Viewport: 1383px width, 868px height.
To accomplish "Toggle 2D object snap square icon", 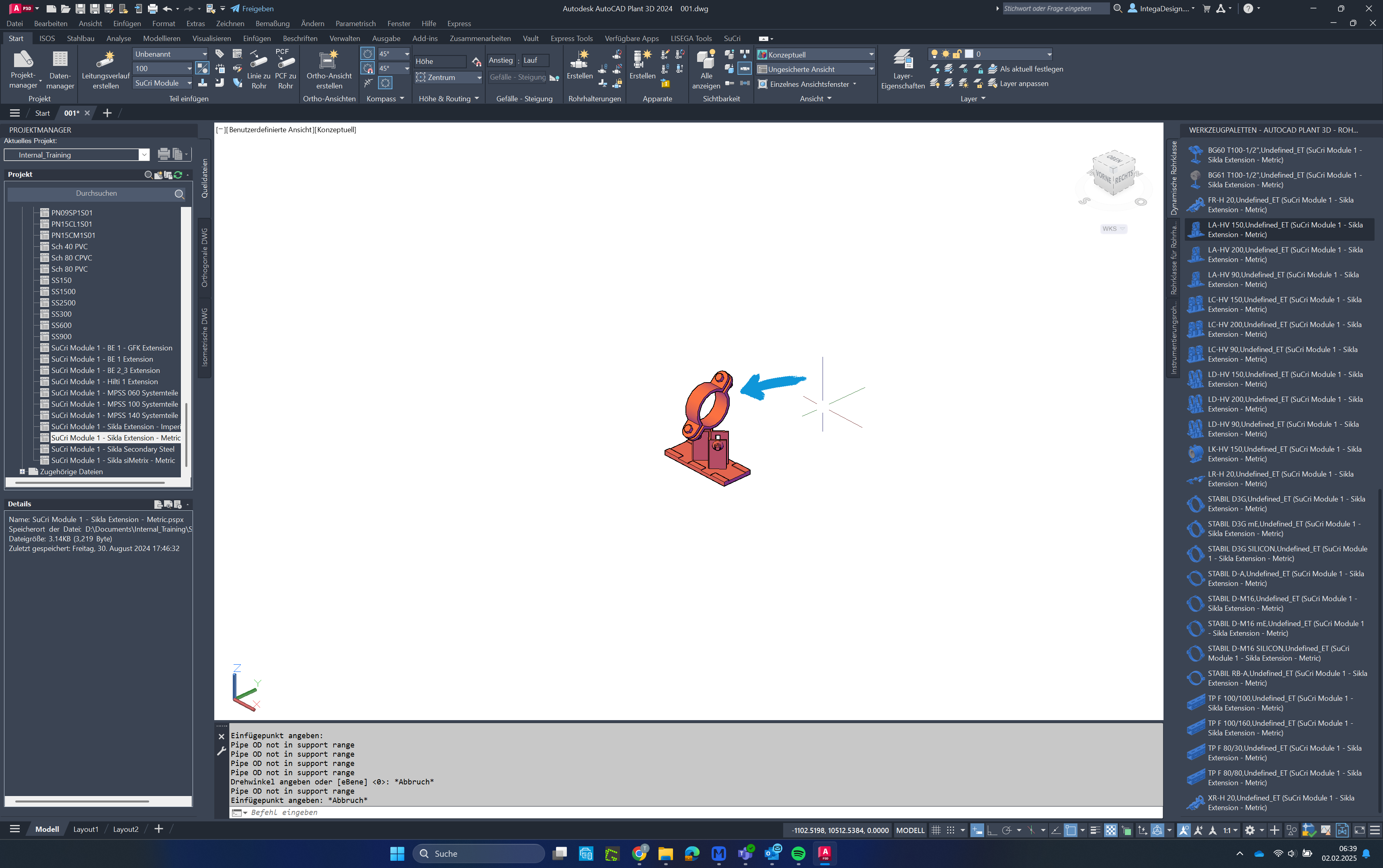I will click(1071, 830).
